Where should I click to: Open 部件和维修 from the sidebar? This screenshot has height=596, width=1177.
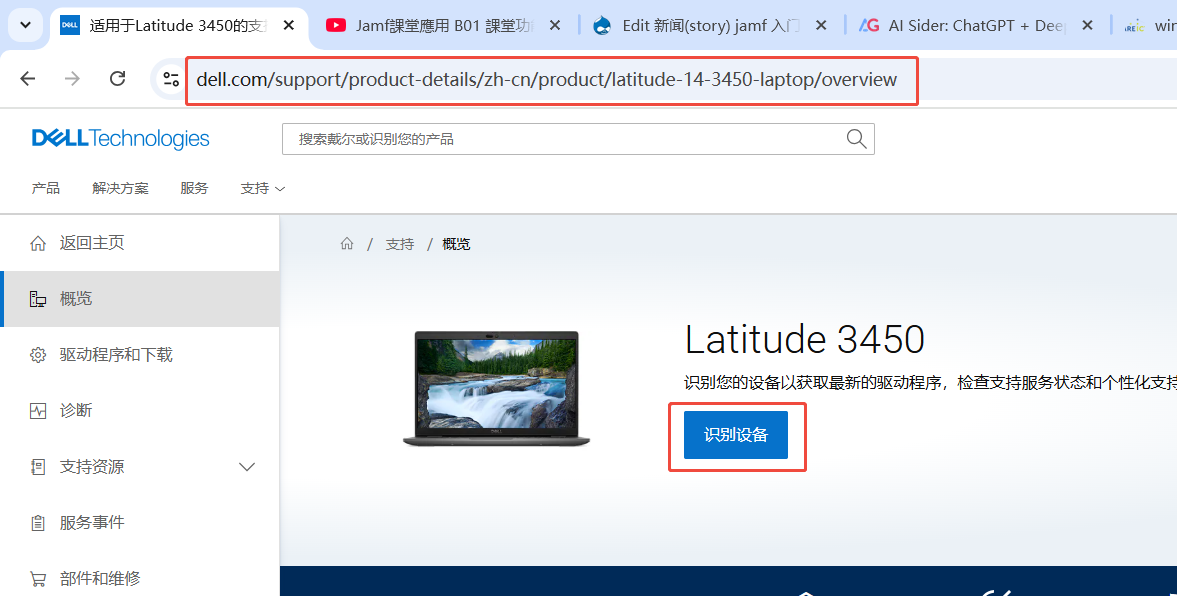[x=140, y=579]
